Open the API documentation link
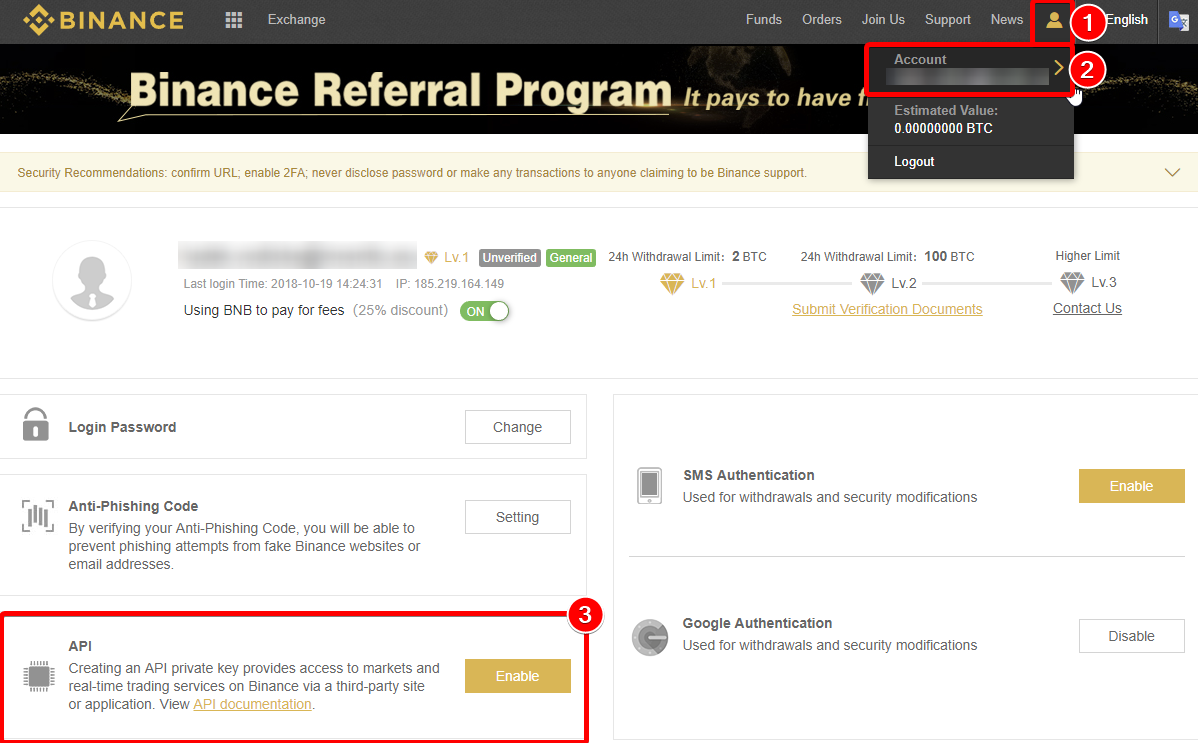Image resolution: width=1198 pixels, height=743 pixels. tap(253, 705)
